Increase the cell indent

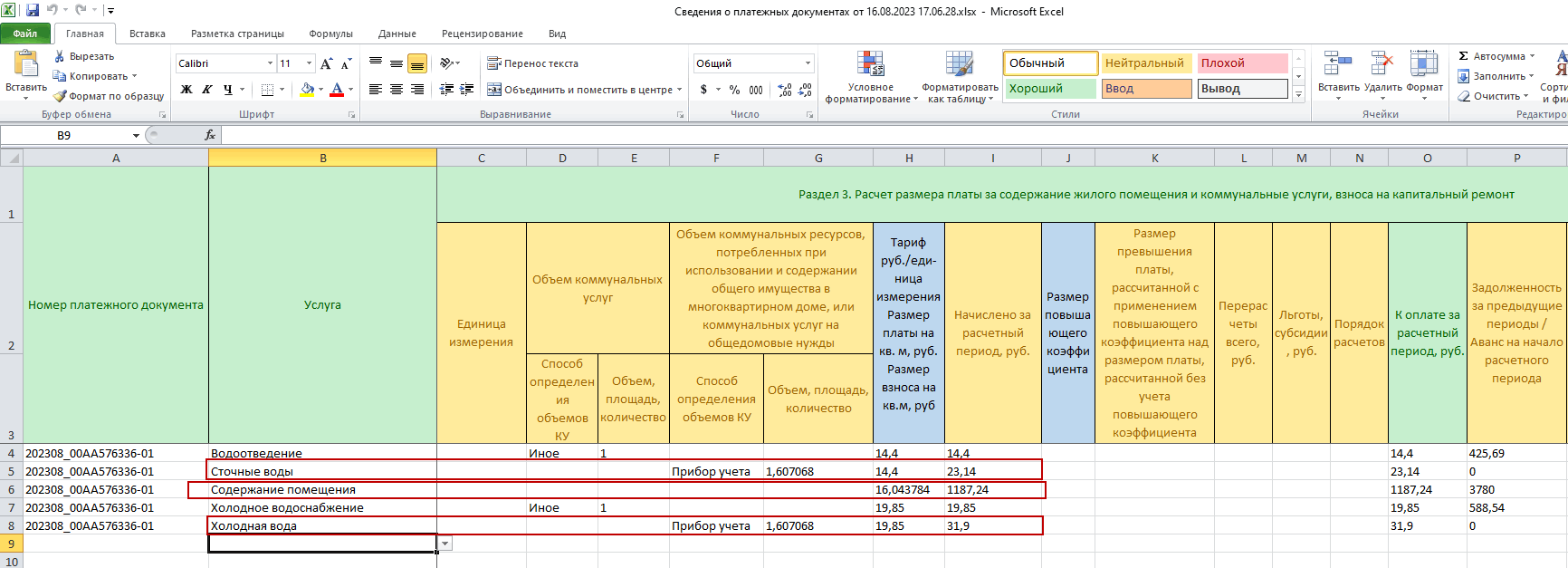(467, 90)
